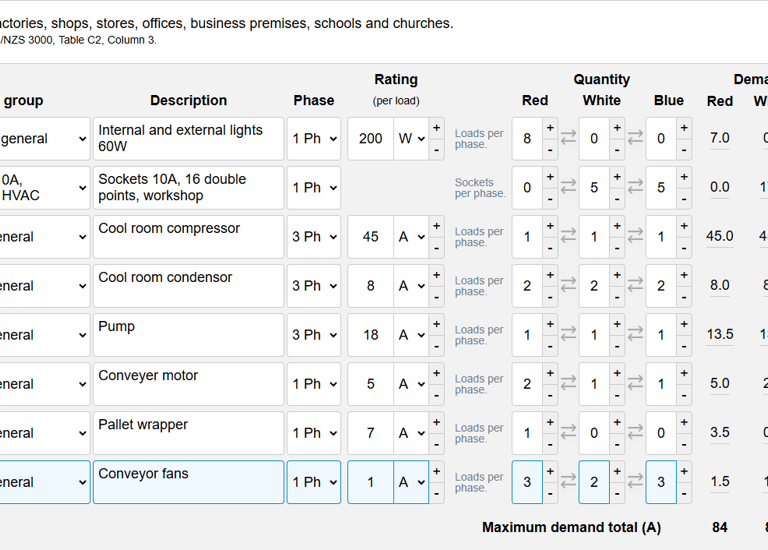Edit the Pallet wrapper description field
Viewport: 768px width, 550px height.
pyautogui.click(x=188, y=433)
